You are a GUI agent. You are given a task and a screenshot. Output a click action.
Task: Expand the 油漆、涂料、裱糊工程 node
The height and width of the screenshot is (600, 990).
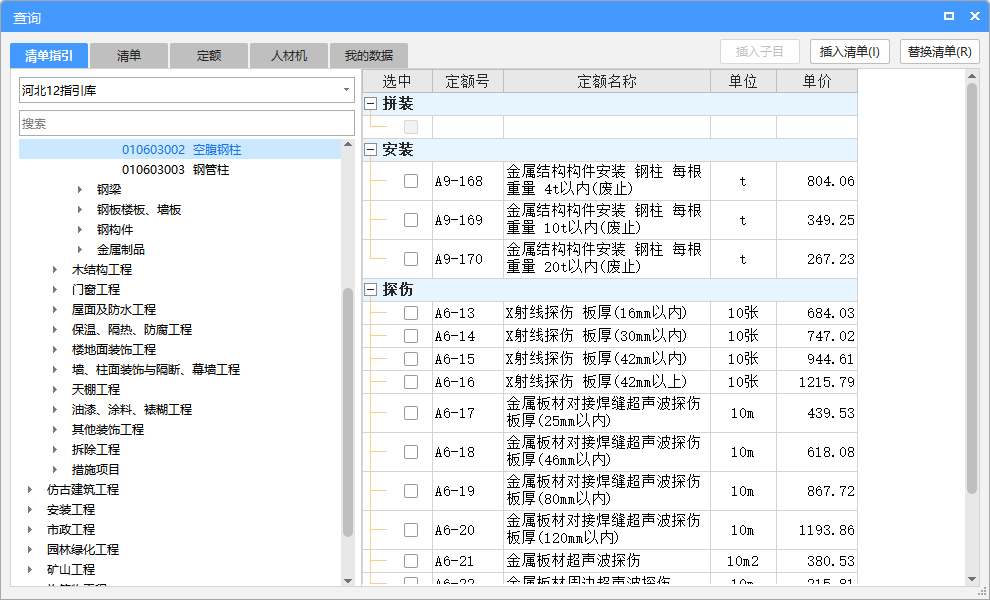(55, 409)
